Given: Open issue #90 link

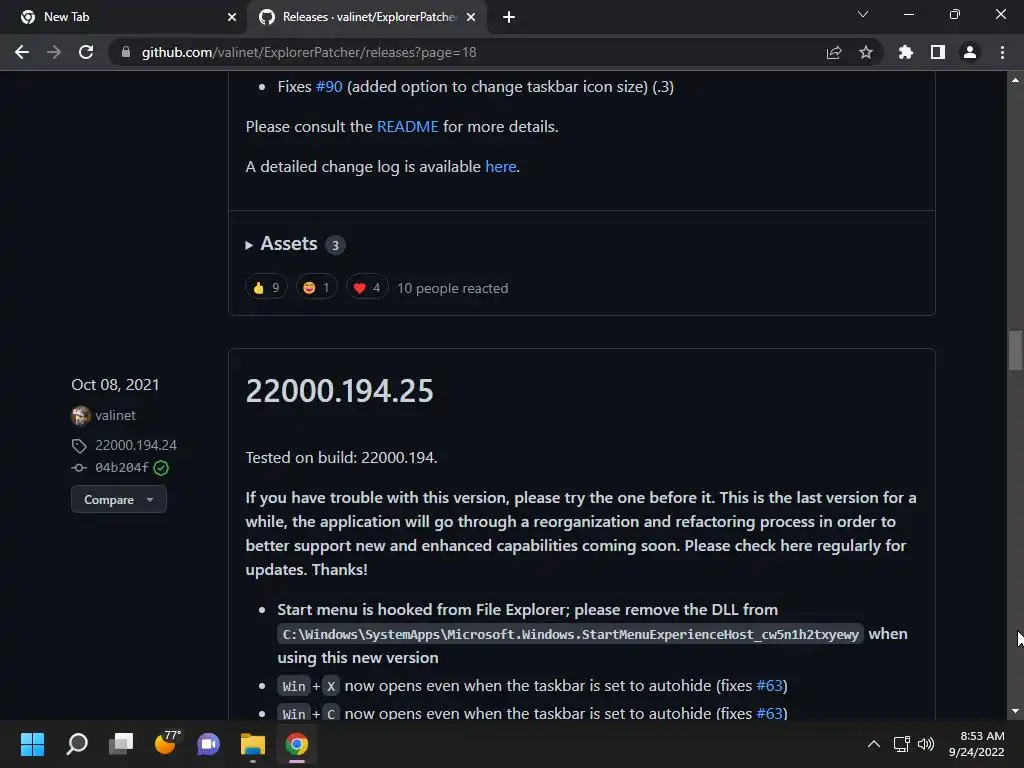Looking at the screenshot, I should click(328, 87).
